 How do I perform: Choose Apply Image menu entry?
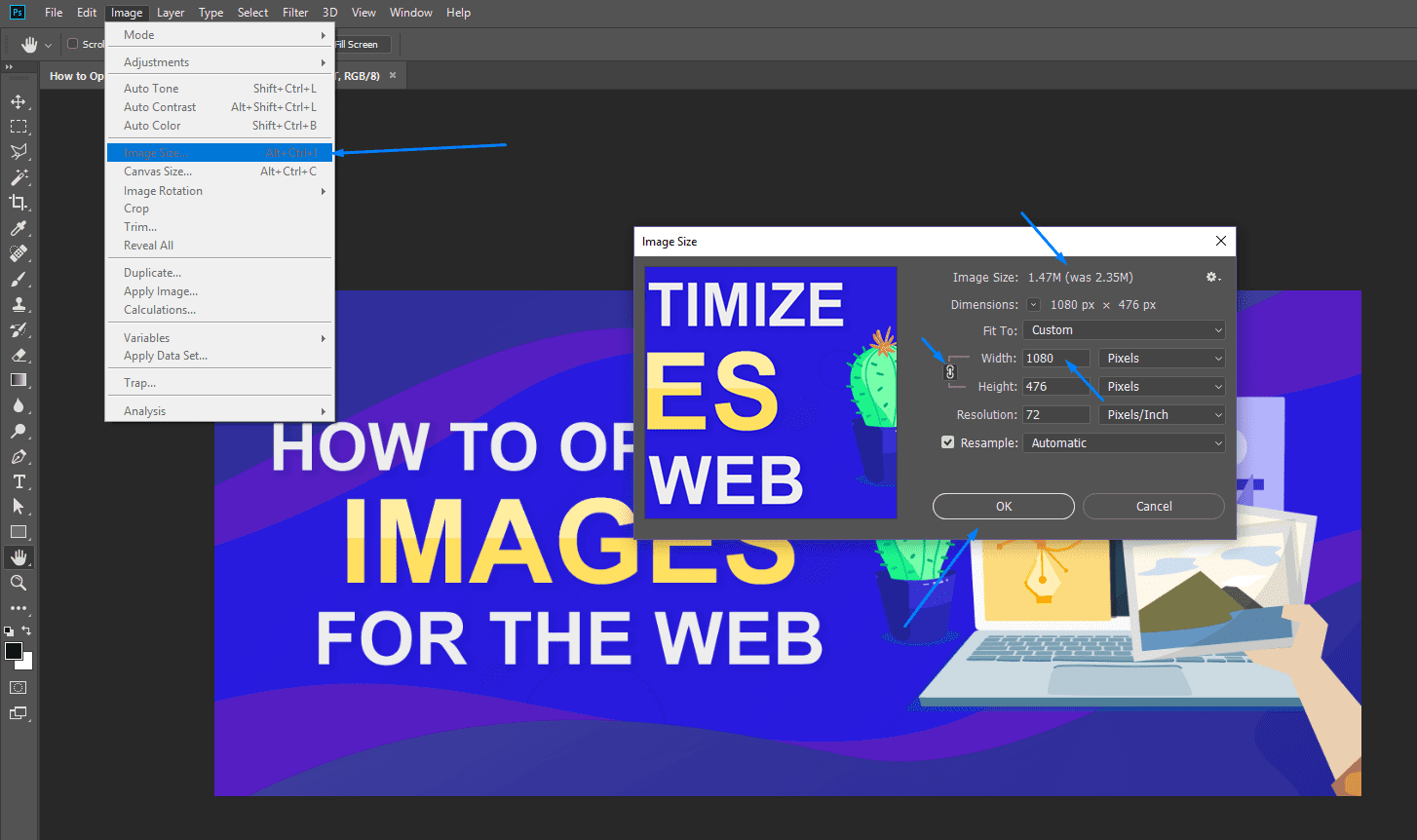point(219,291)
